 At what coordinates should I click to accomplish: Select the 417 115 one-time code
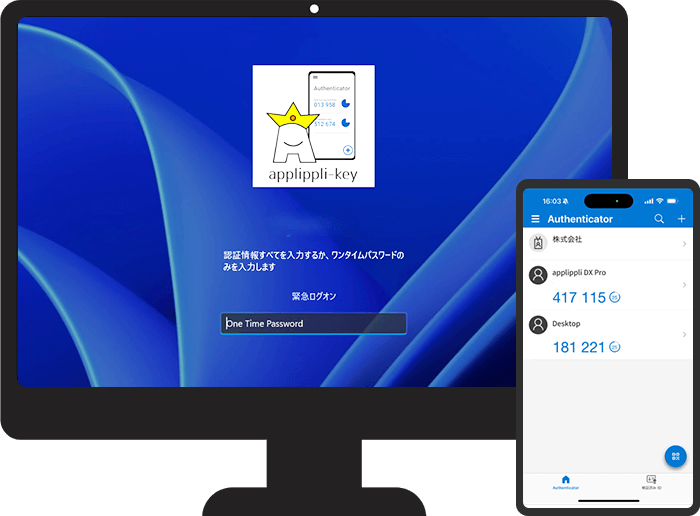579,298
